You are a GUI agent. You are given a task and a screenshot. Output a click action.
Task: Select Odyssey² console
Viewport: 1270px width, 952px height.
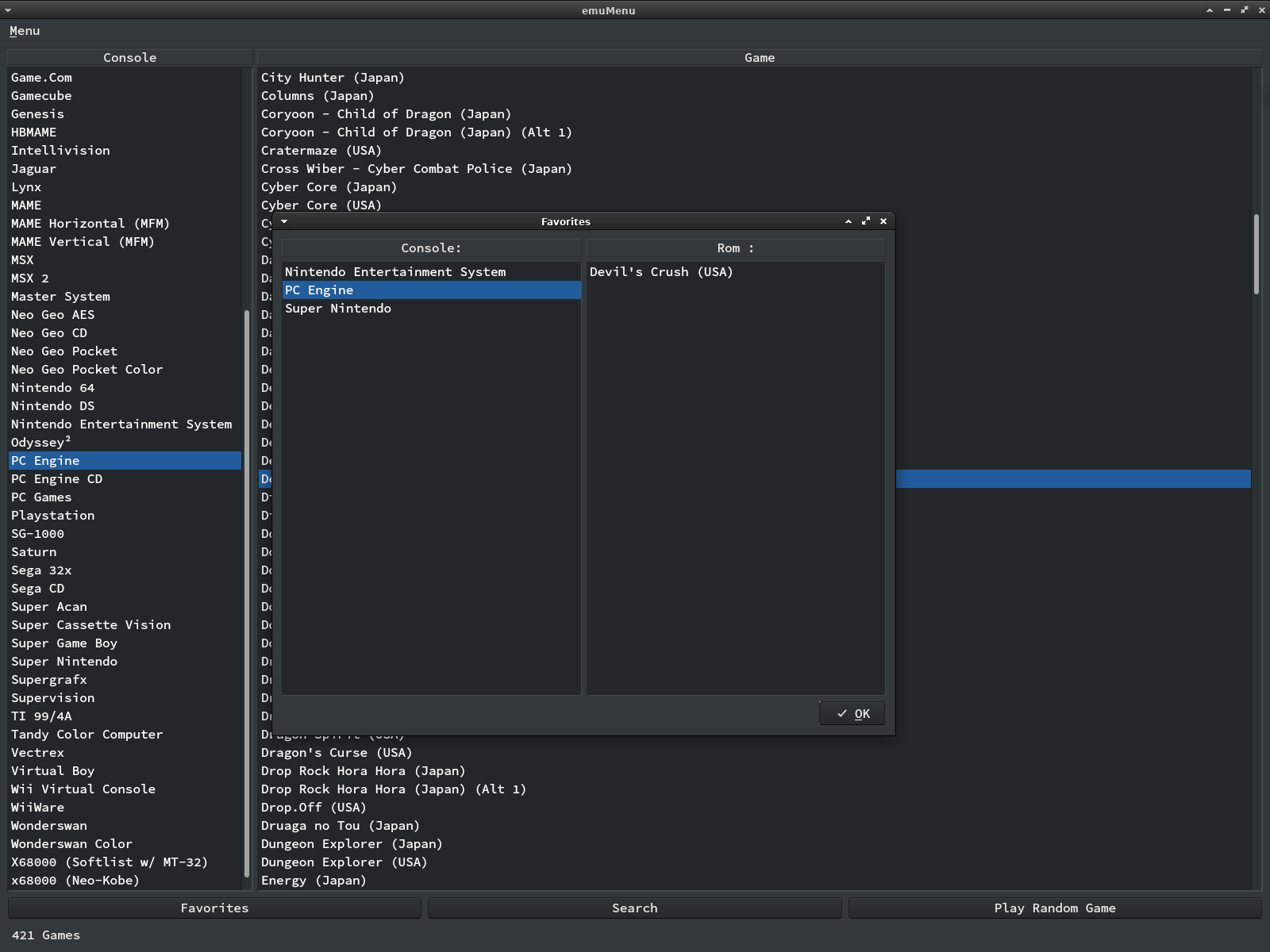click(x=125, y=443)
